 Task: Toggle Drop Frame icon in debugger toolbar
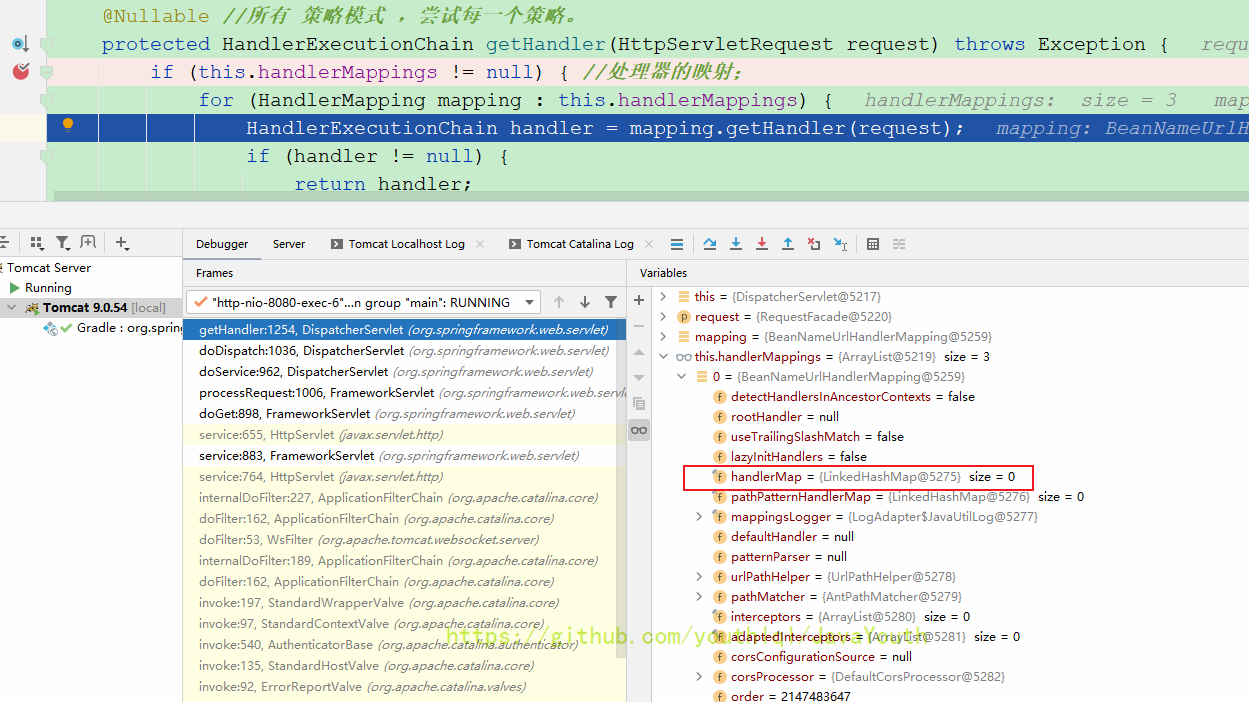814,244
